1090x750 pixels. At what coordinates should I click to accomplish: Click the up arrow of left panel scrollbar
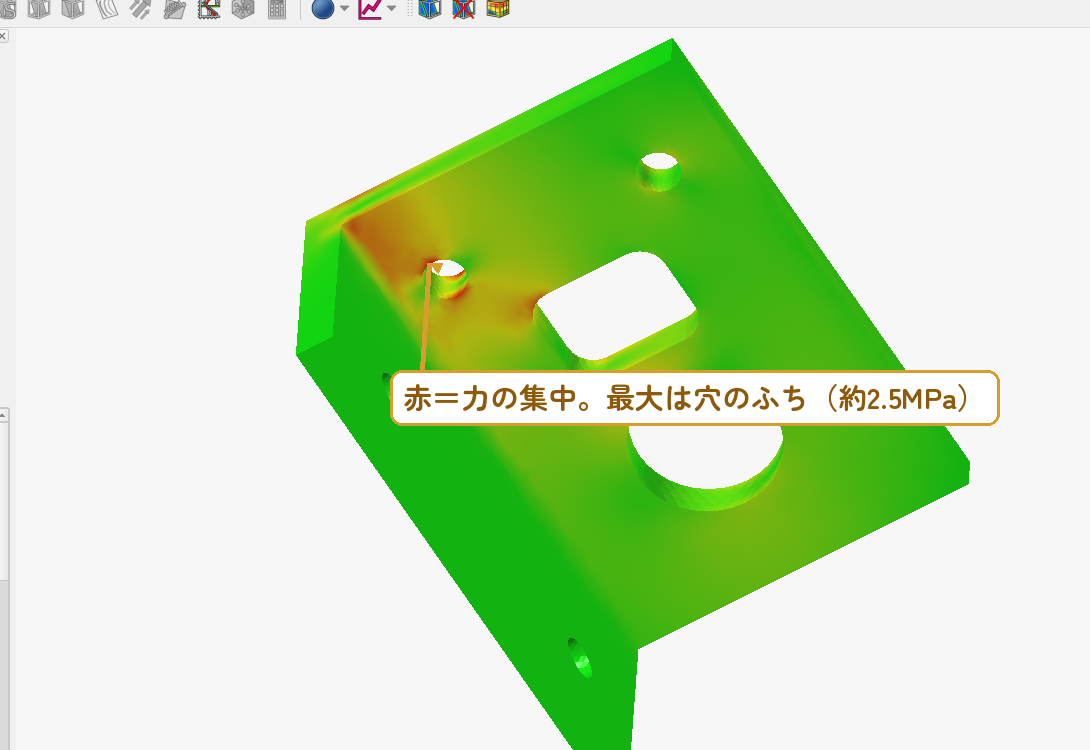point(3,415)
